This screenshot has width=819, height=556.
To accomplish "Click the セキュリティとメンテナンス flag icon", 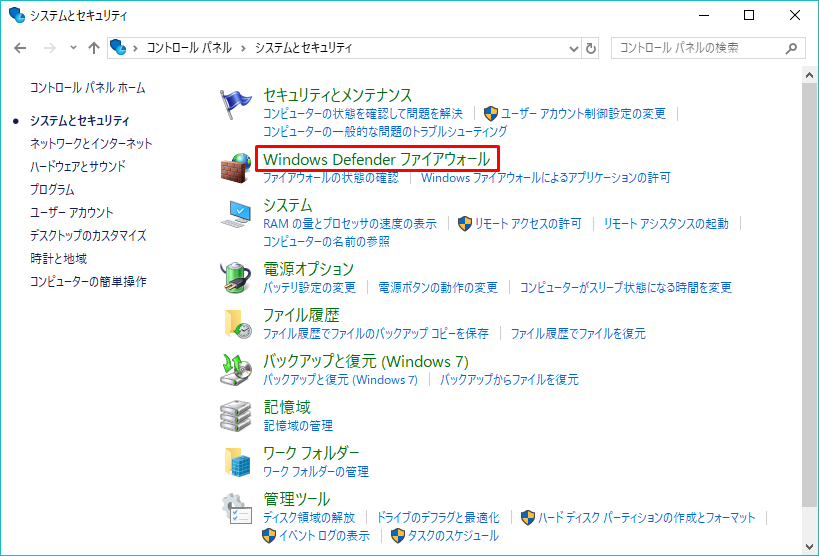I will pos(236,105).
